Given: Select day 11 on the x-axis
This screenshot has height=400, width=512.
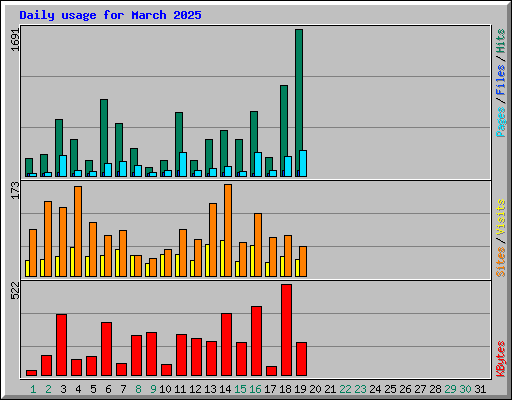Looking at the screenshot, I should coord(180,389).
